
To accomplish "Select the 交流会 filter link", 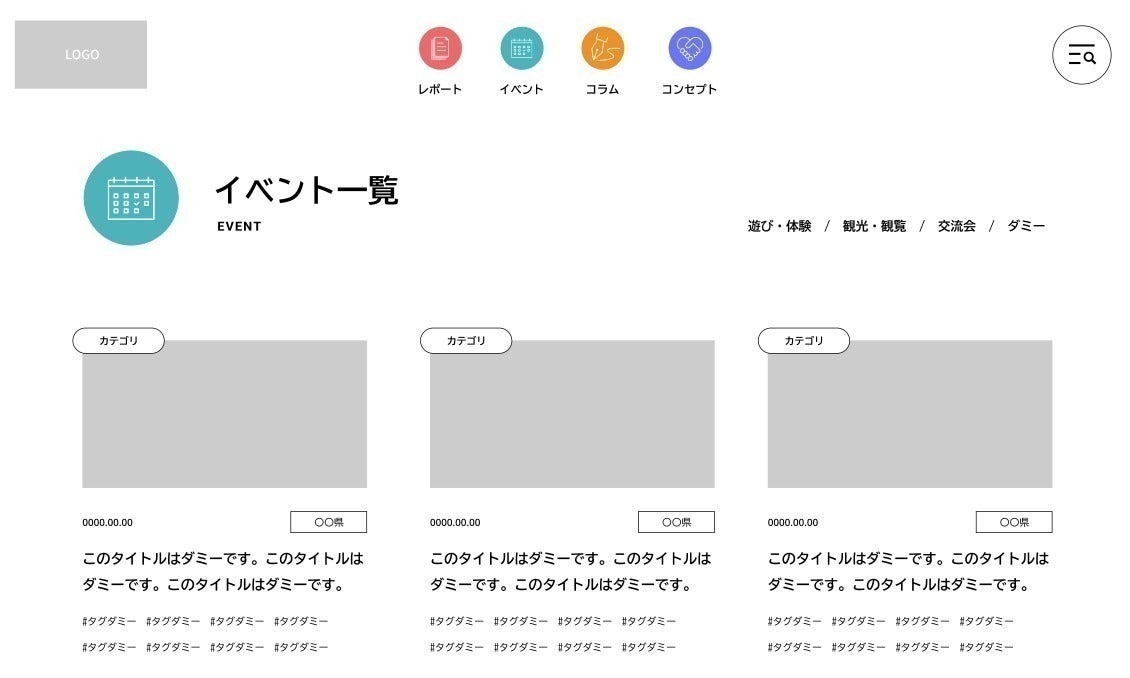I will pos(956,226).
